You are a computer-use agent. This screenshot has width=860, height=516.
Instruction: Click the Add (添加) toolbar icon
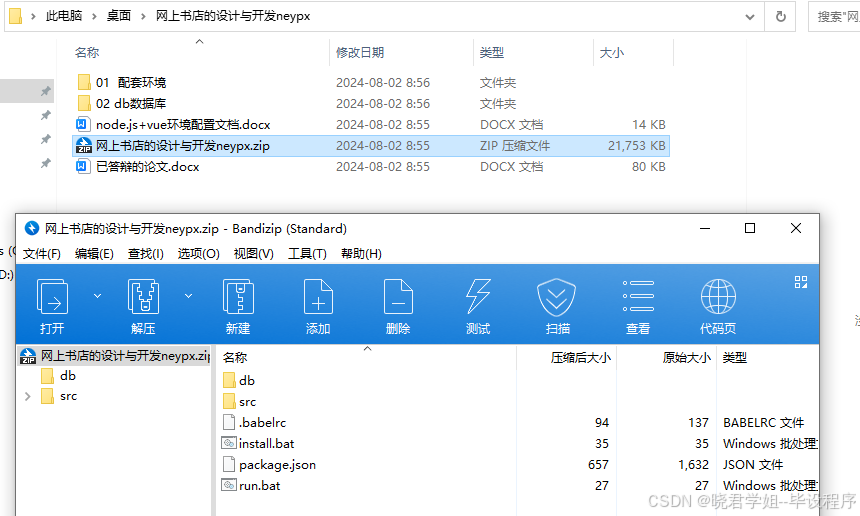click(318, 297)
